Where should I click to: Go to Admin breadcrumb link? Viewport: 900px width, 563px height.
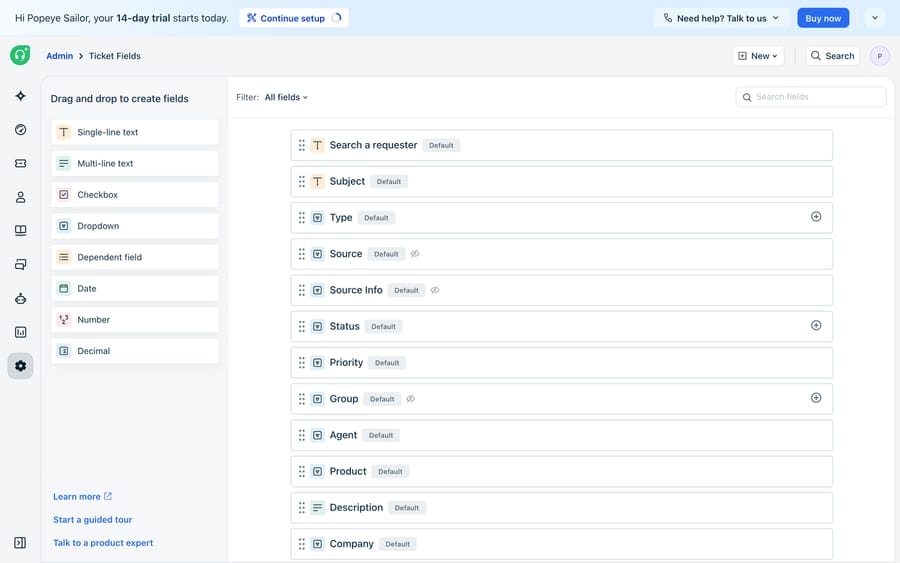(60, 56)
